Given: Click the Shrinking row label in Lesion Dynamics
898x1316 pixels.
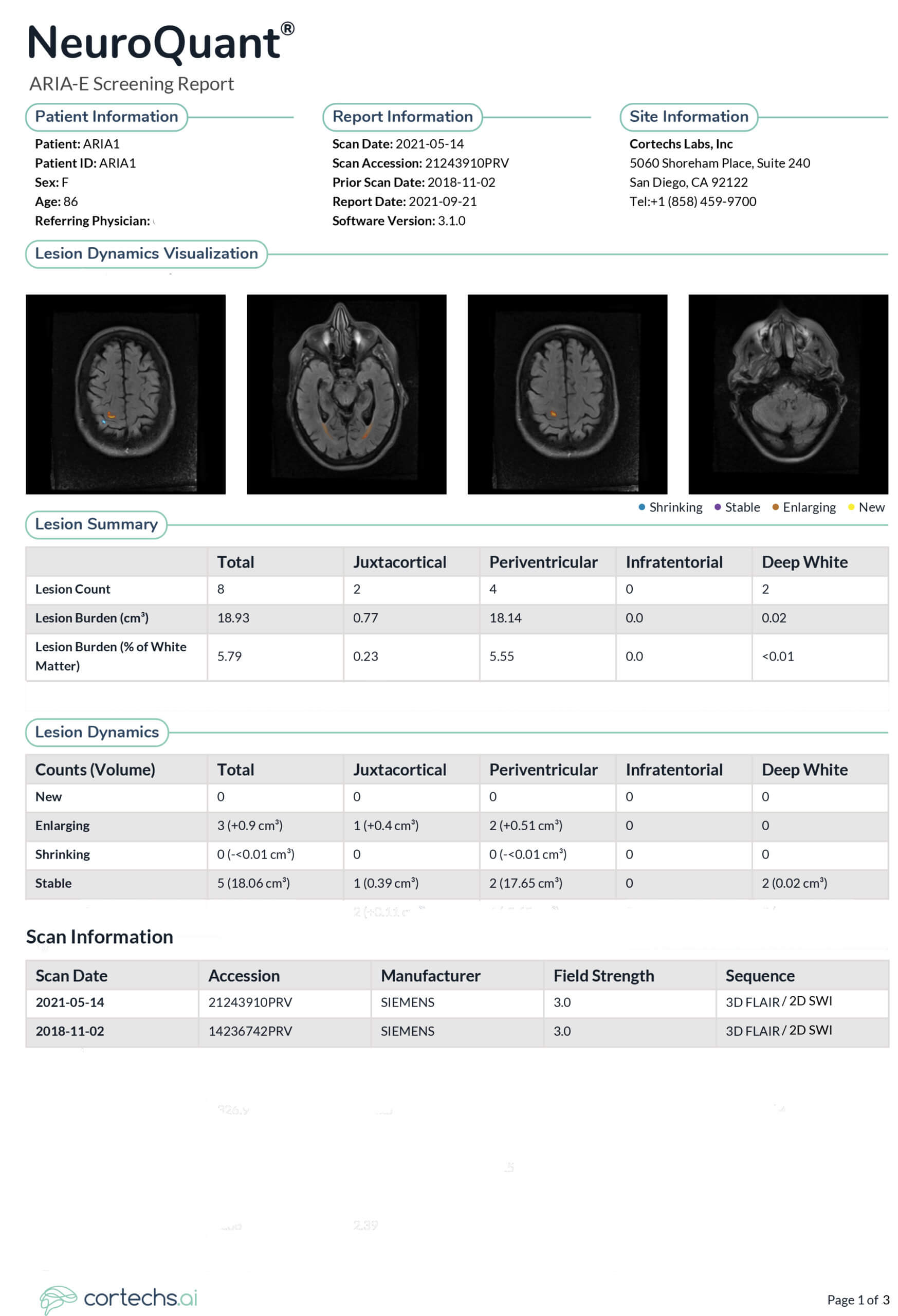Looking at the screenshot, I should [62, 855].
